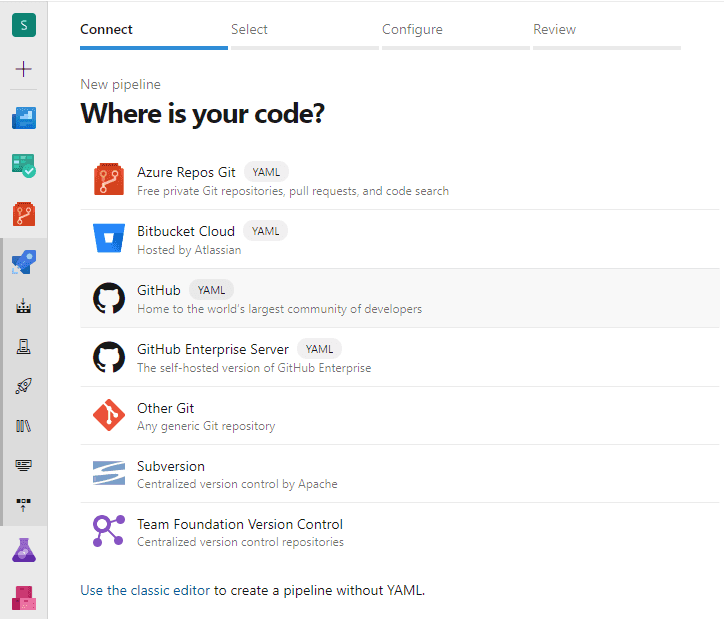Open the Library books icon in sidebar
Viewport: 724px width, 619px height.
tap(24, 426)
